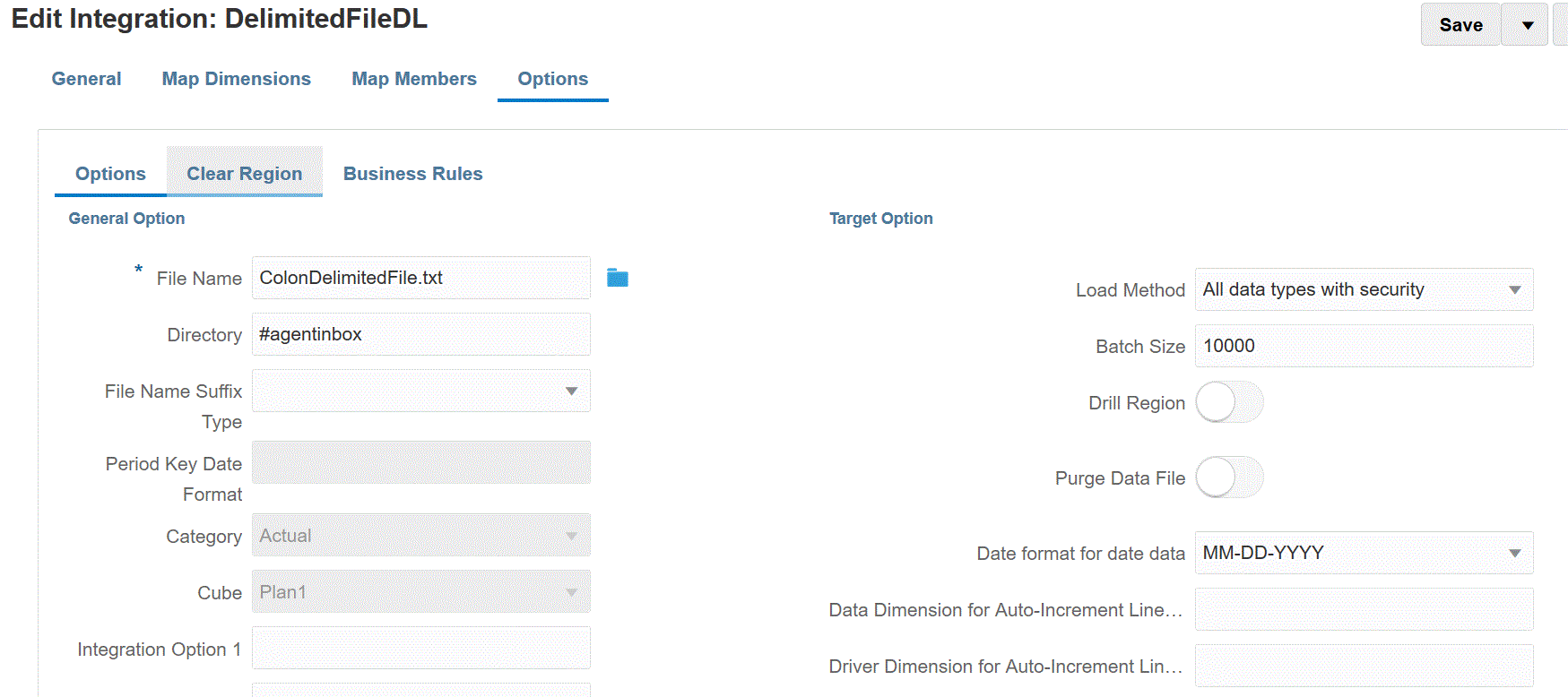Click the Save button
The height and width of the screenshot is (697, 1568).
pos(1460,25)
